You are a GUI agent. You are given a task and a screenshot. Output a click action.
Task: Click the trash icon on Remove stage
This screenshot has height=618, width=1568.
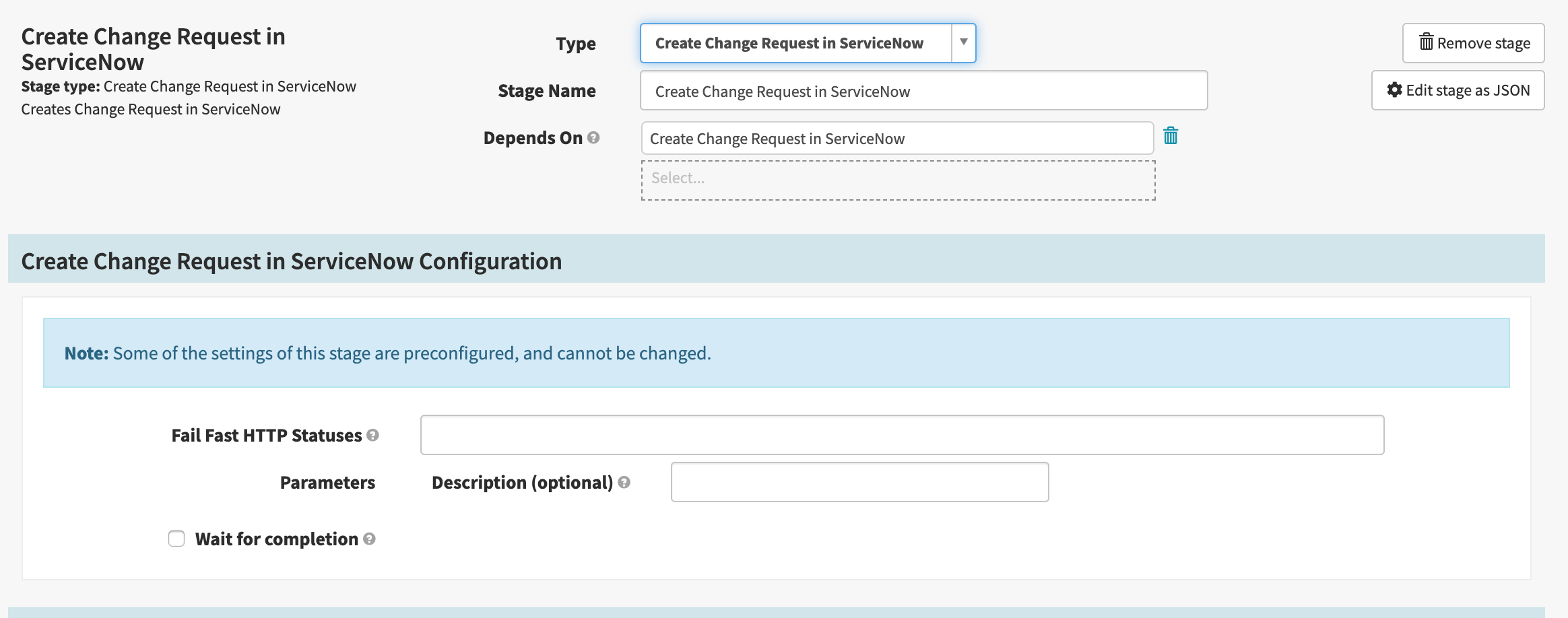point(1426,42)
